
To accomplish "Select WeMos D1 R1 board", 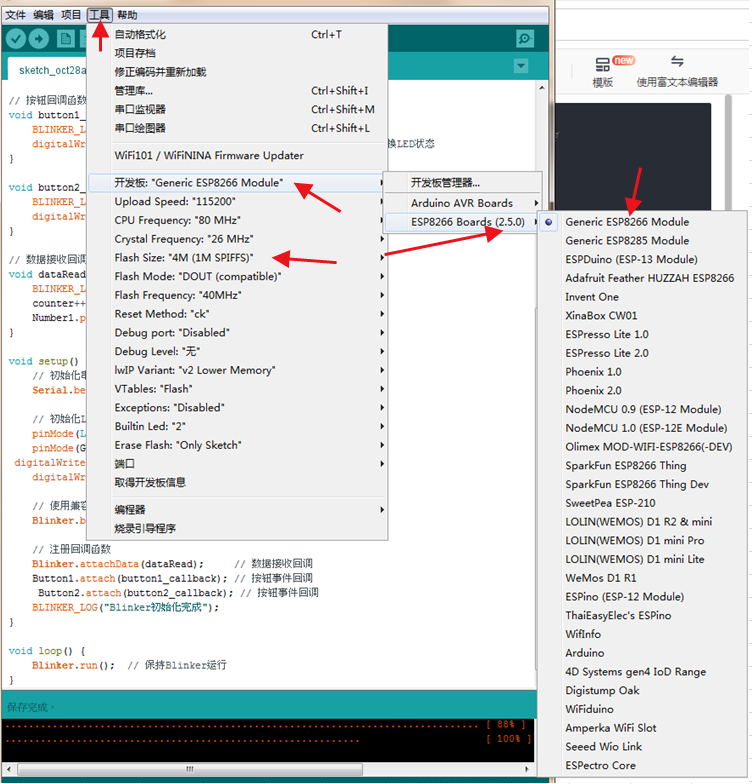I will pyautogui.click(x=642, y=578).
